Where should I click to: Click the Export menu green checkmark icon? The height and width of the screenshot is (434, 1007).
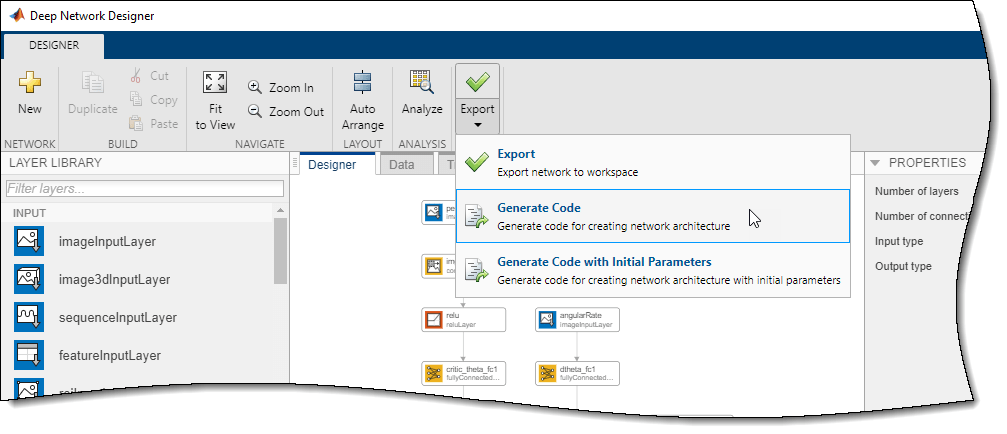click(477, 162)
